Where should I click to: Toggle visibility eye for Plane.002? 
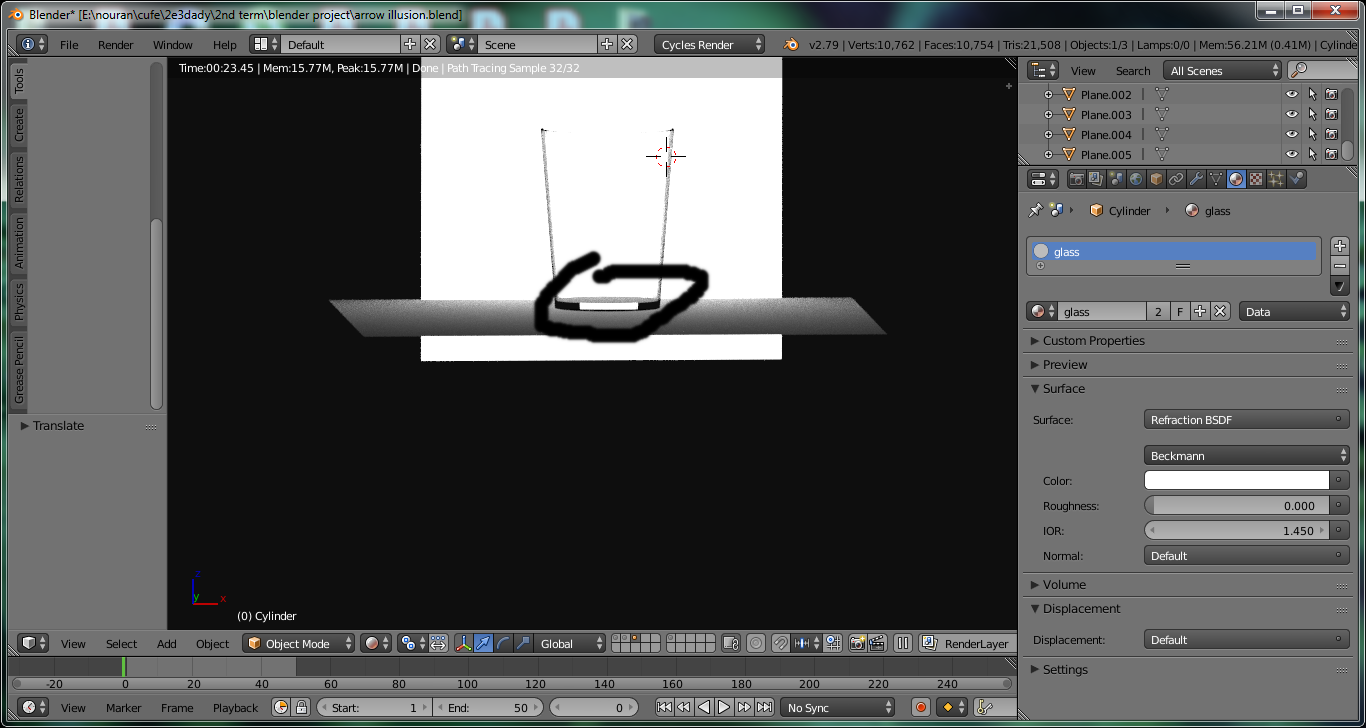[x=1292, y=94]
